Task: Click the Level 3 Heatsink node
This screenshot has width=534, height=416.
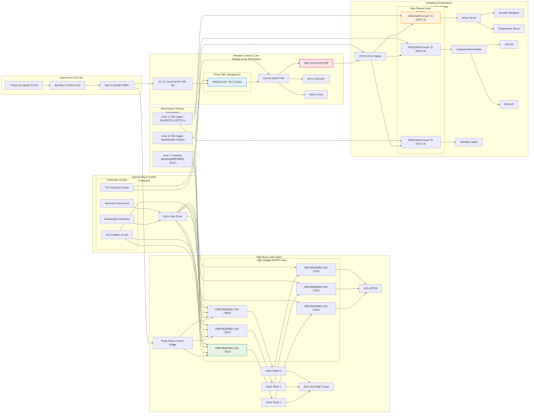Action: [x=173, y=159]
